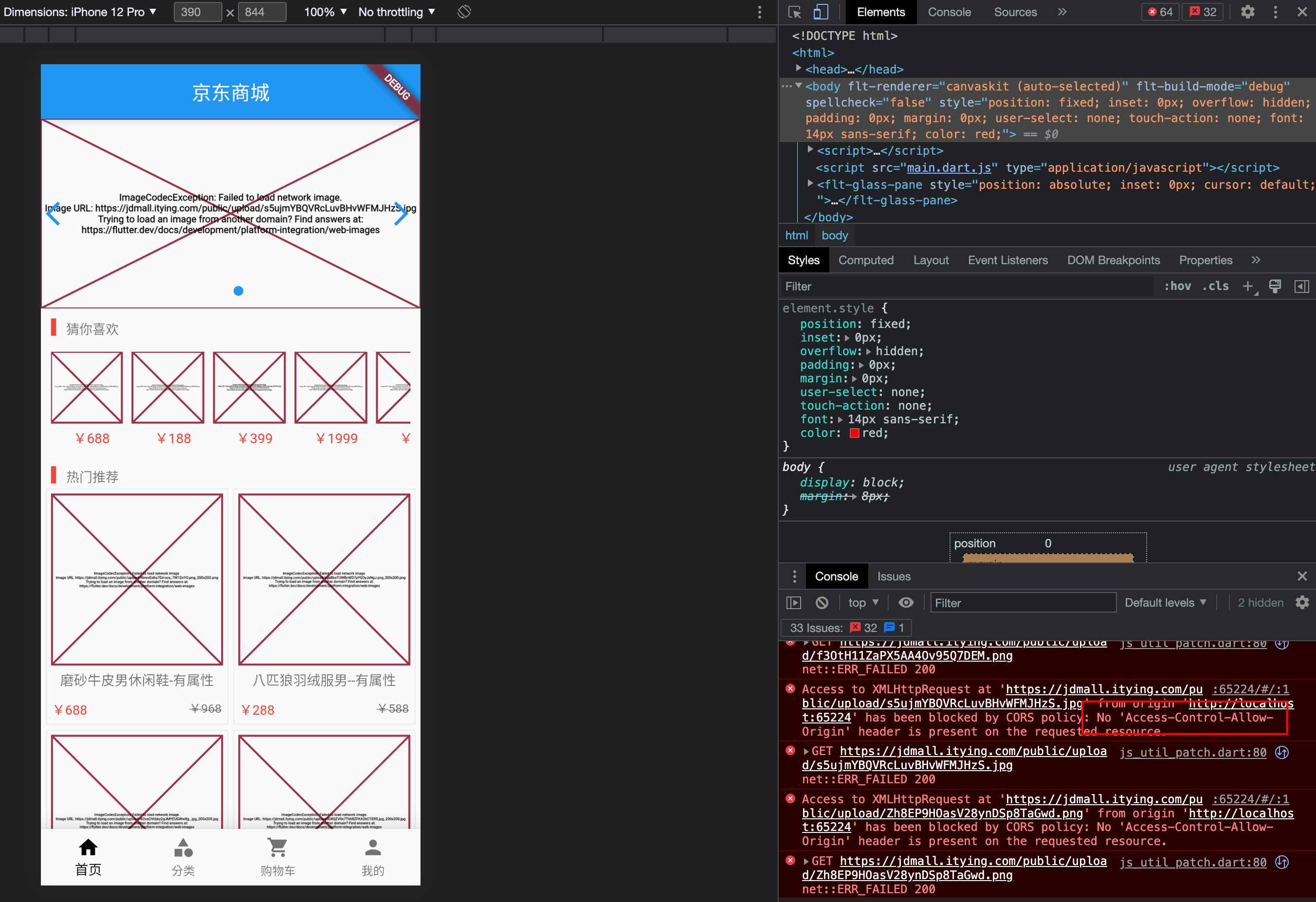Toggle the device toolbar icon

tap(821, 12)
